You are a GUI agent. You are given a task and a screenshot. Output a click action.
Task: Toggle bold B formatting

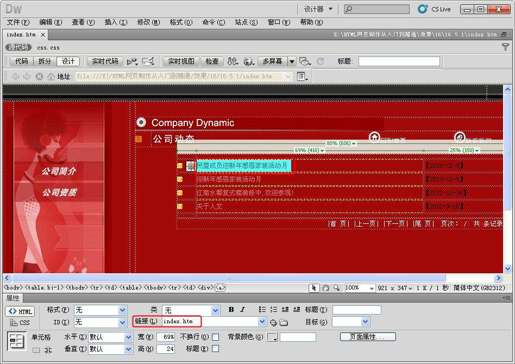231,310
